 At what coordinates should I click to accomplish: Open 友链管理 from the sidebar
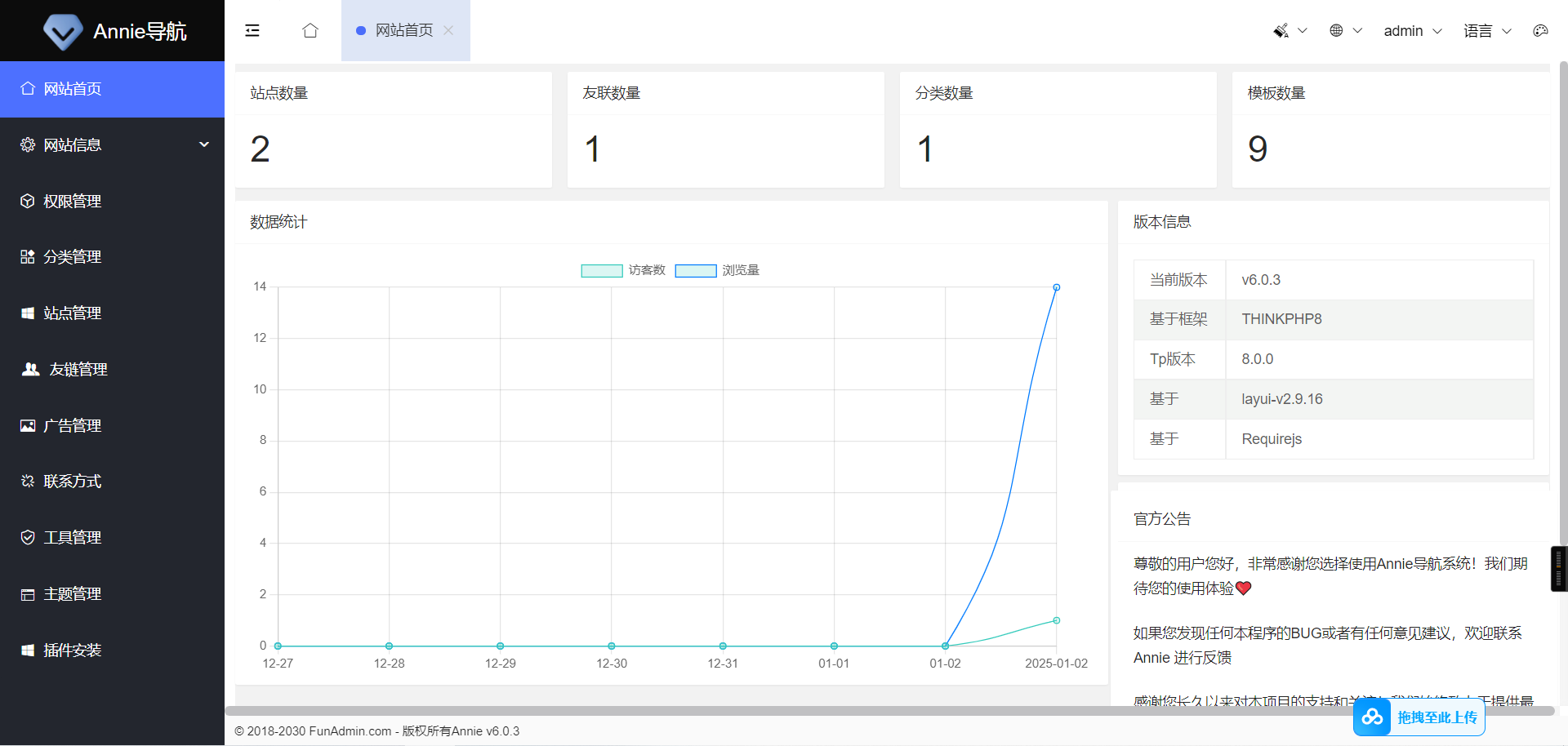click(78, 369)
